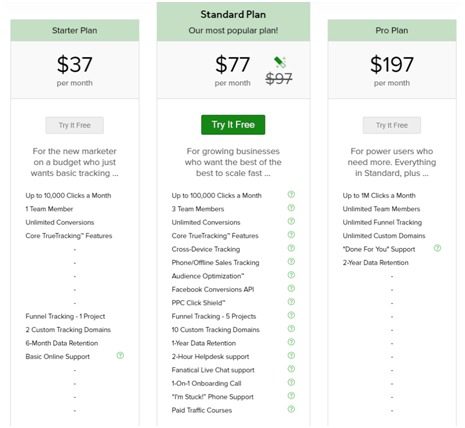Click help icon for Cross-Device Tracking
Viewport: 465px width, 428px height.
tap(291, 248)
